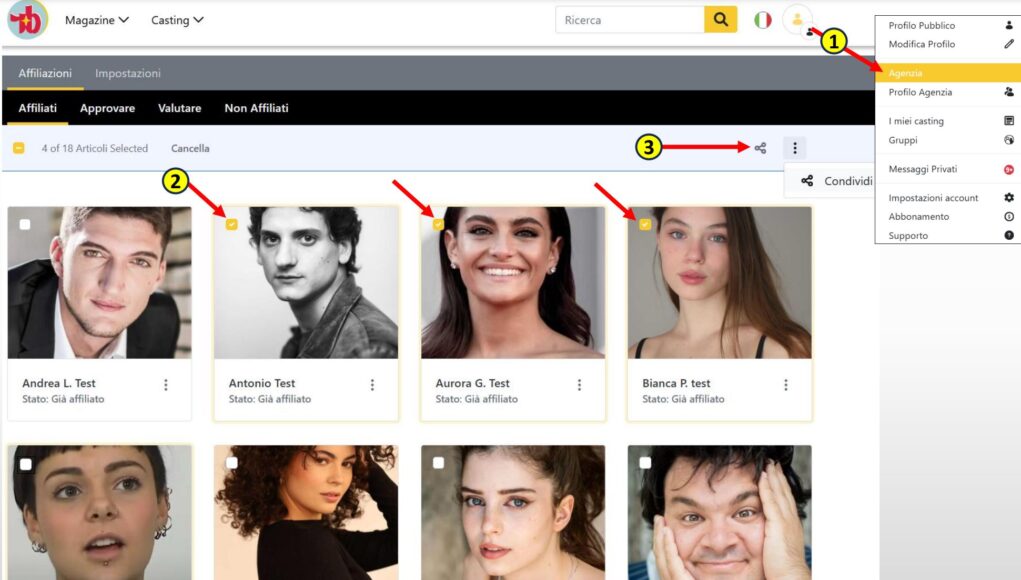Click the Supporto help icon
Viewport: 1021px width, 580px height.
click(1009, 236)
